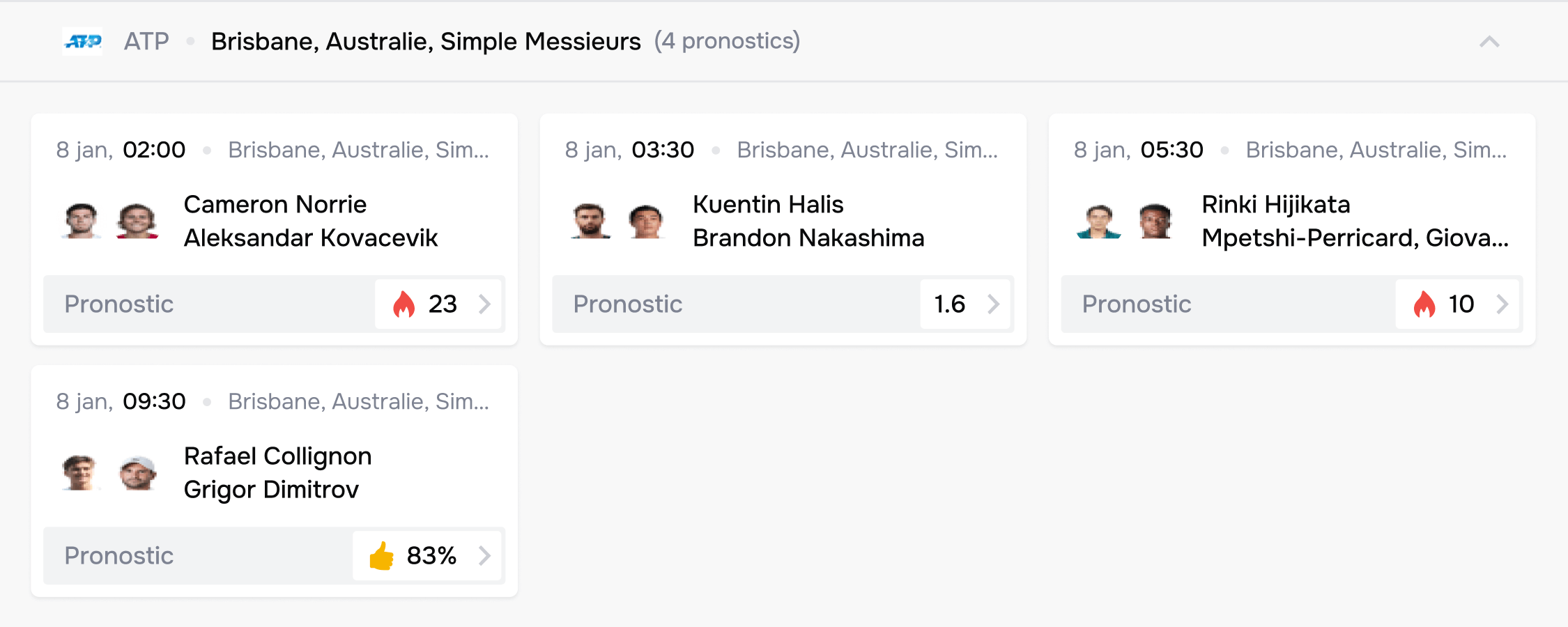Click the thumbs-up icon on Dimitrov match
This screenshot has height=627, width=1568.
click(382, 556)
